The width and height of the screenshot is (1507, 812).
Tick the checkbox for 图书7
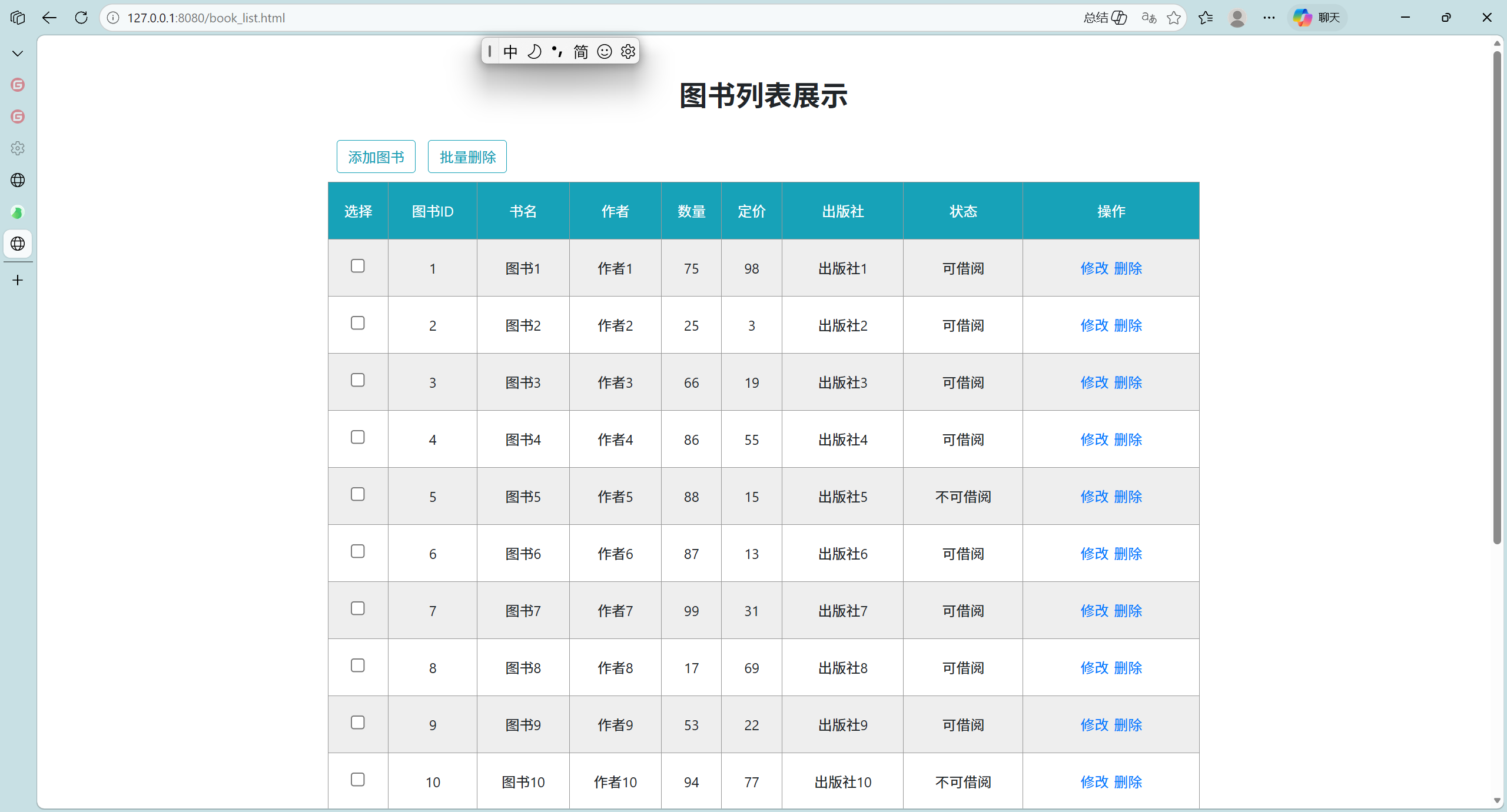tap(358, 608)
